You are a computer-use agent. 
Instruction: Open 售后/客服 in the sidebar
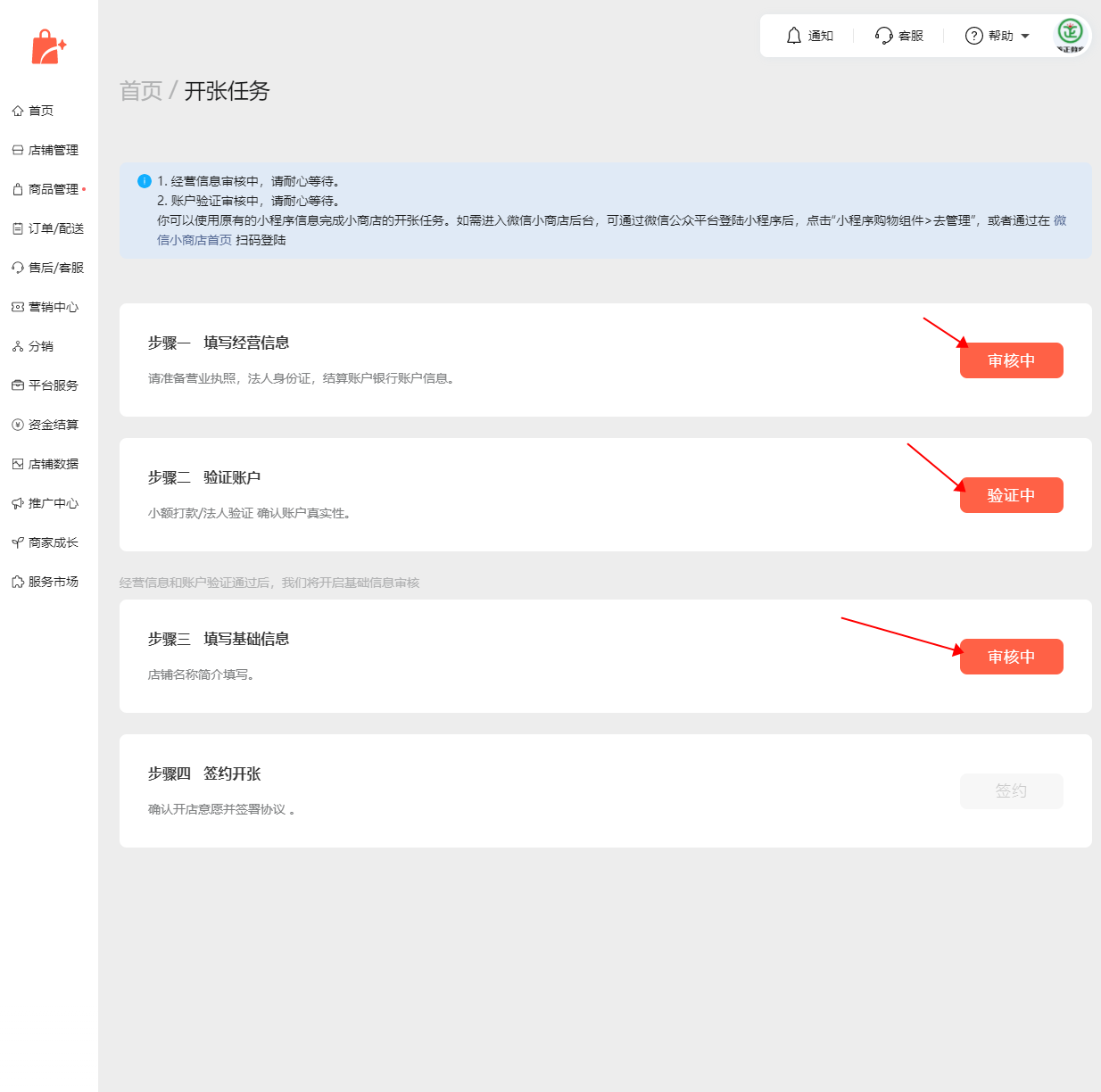click(x=56, y=268)
